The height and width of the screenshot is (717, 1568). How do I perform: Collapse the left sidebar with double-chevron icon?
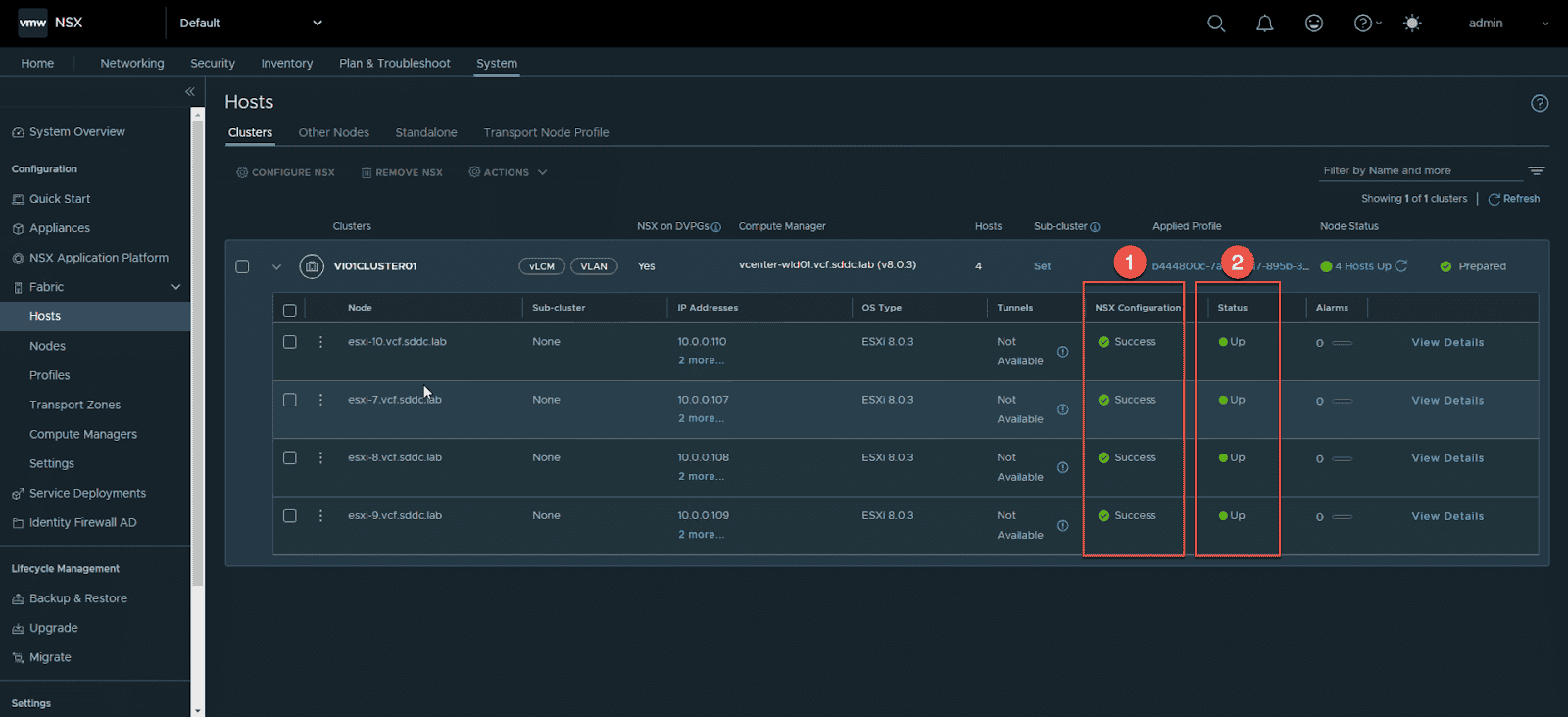[190, 92]
